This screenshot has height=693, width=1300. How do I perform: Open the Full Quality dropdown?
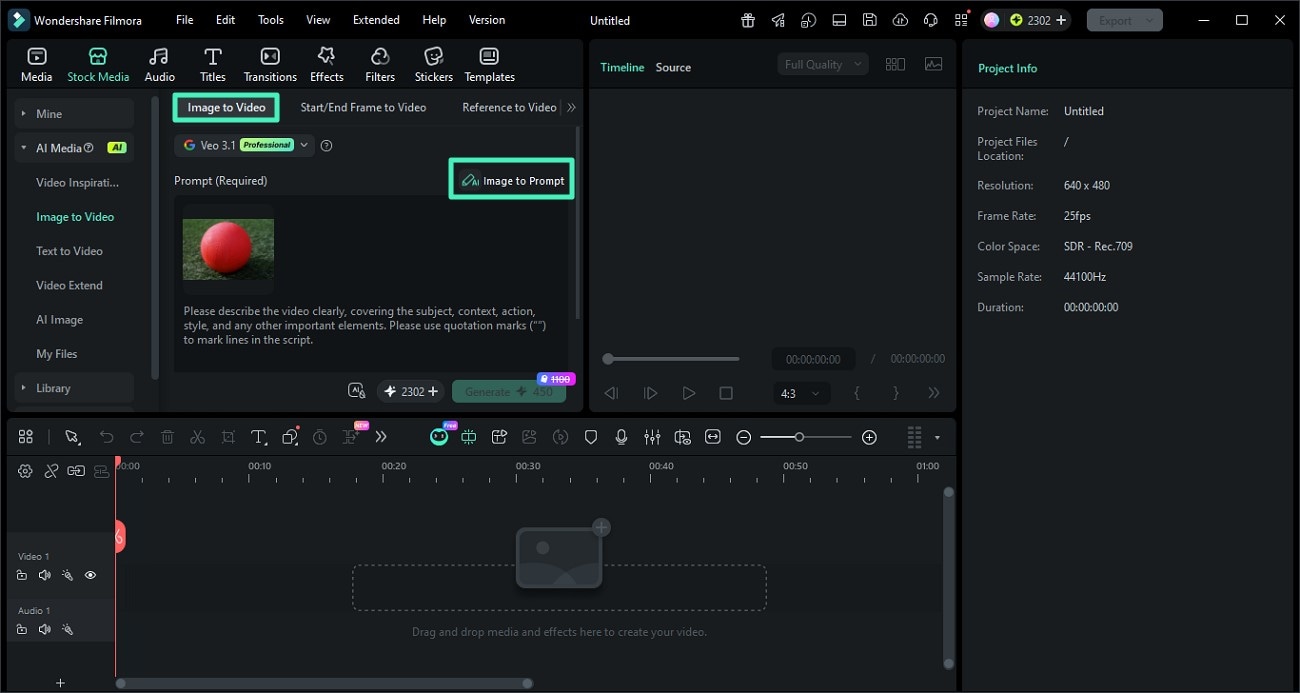[x=822, y=64]
